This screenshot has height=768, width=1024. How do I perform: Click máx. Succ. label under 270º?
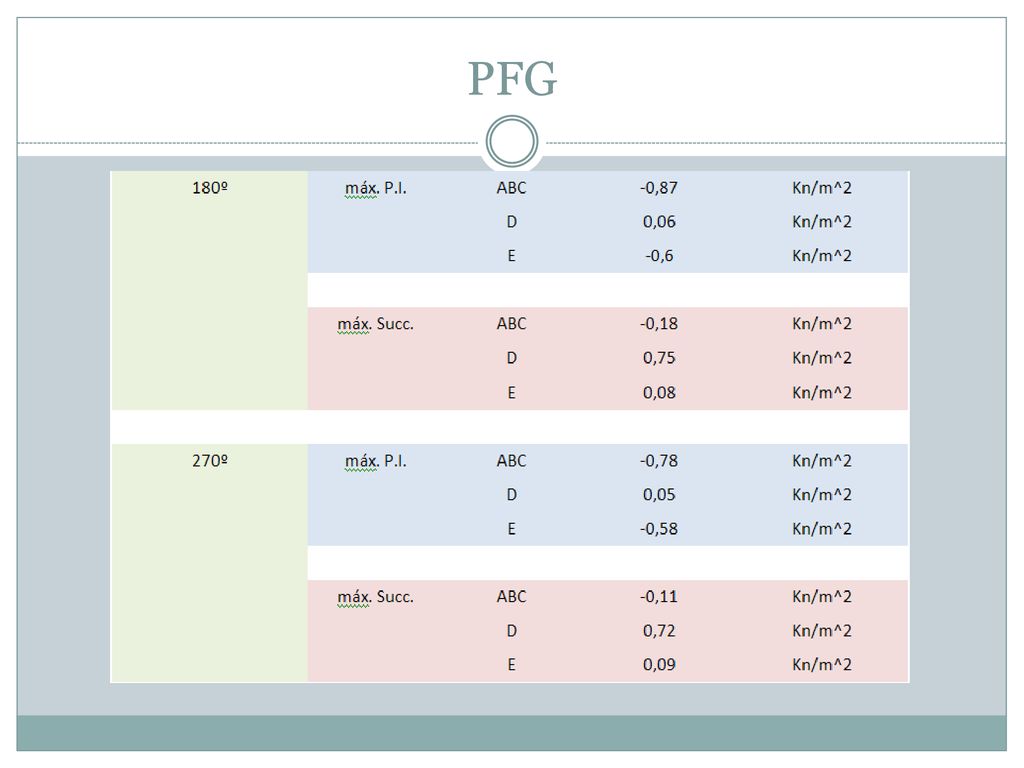376,598
